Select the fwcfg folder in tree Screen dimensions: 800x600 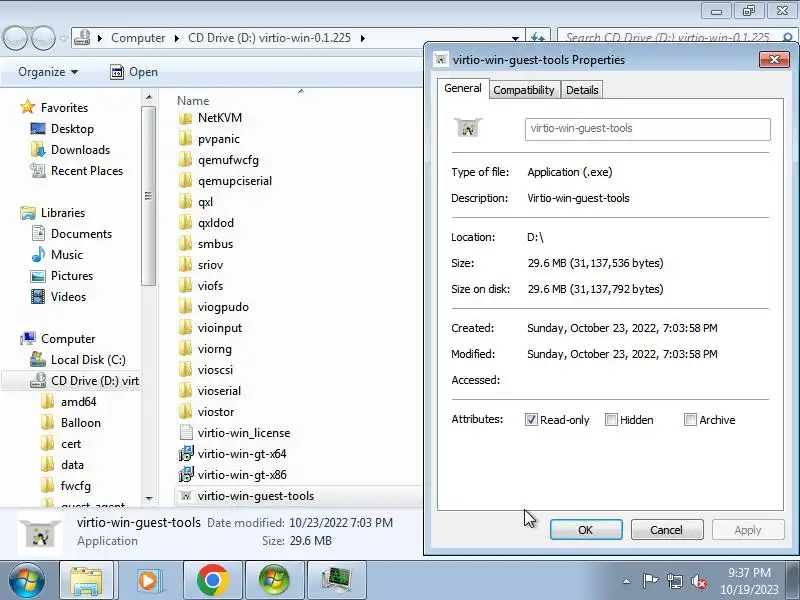(x=76, y=486)
